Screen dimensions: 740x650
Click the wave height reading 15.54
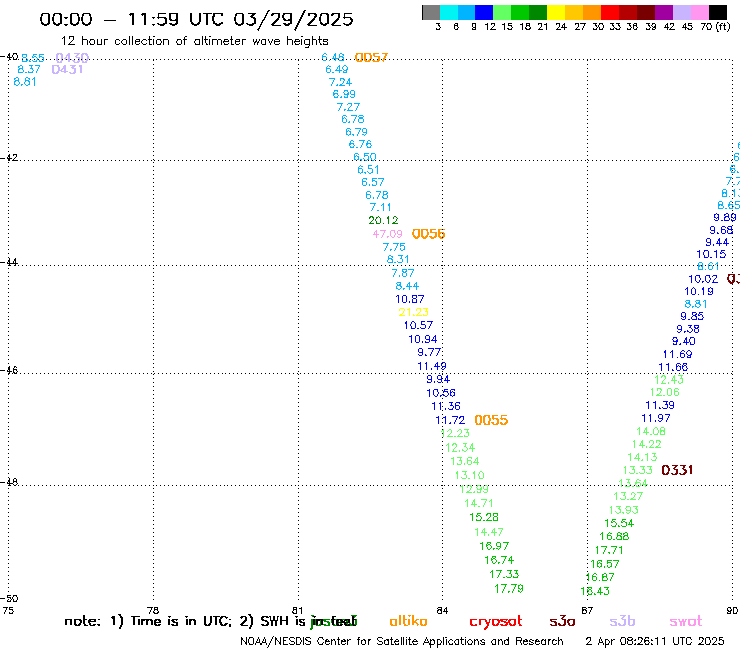point(619,523)
